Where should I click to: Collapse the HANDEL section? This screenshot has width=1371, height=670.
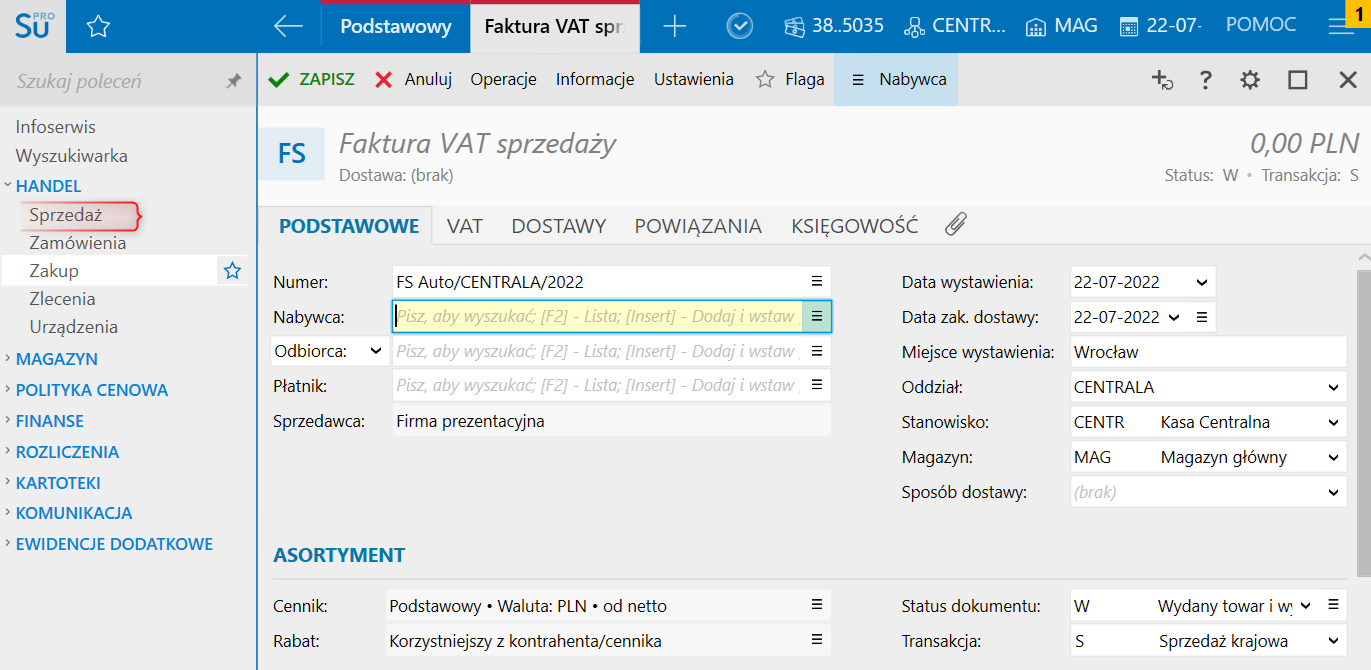(7, 185)
